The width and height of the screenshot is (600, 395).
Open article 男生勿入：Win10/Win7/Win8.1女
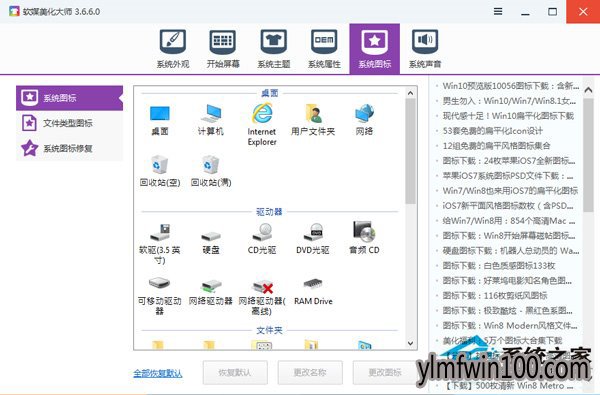(509, 101)
